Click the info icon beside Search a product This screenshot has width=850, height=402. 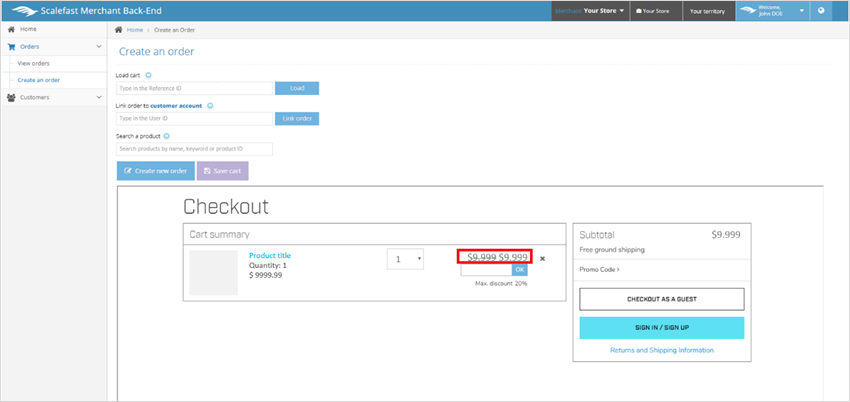point(166,136)
